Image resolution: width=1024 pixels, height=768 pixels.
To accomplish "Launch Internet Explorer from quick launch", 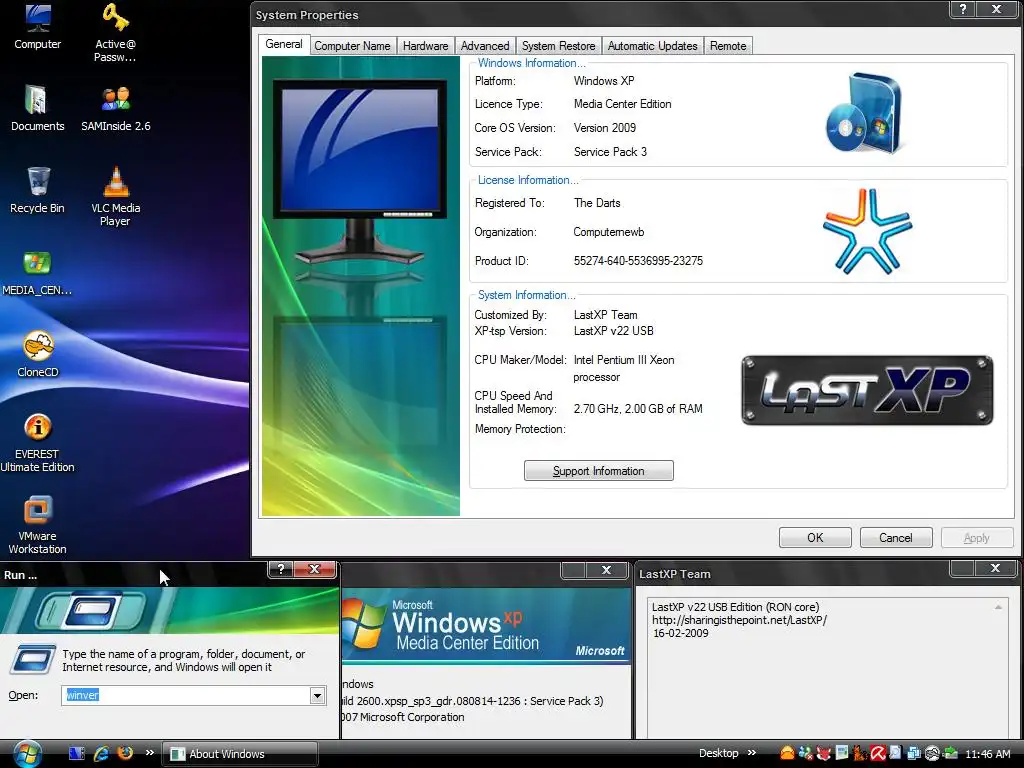I will (x=101, y=753).
